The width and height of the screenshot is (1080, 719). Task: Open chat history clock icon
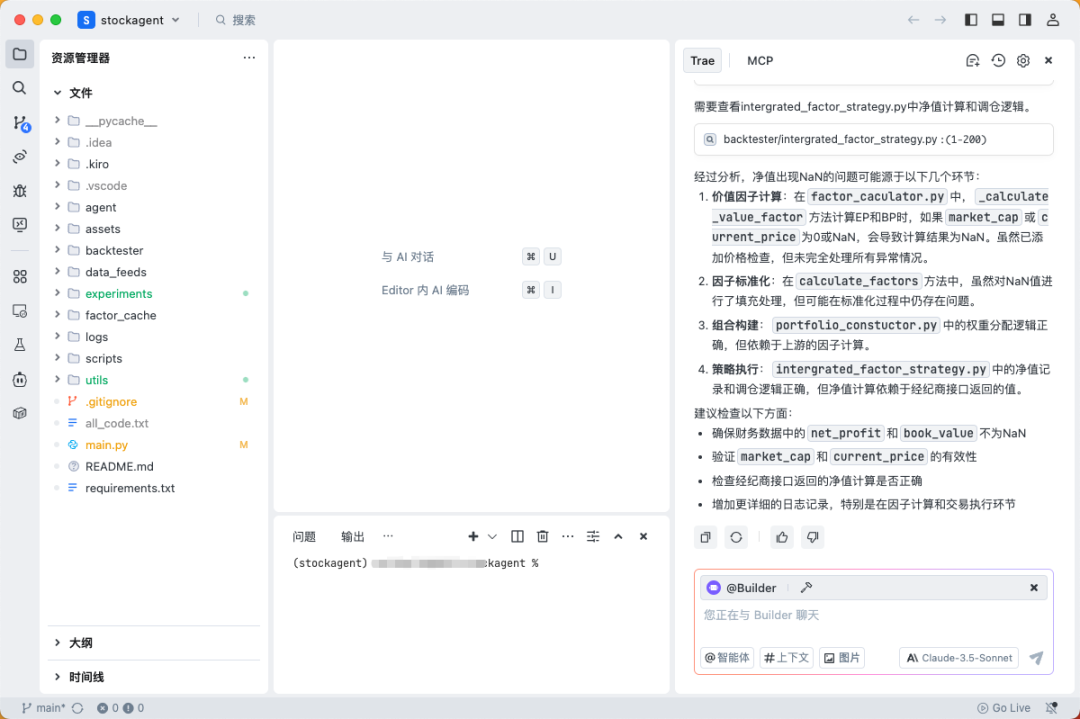(998, 61)
